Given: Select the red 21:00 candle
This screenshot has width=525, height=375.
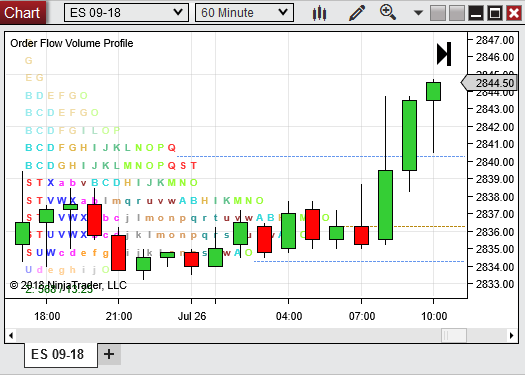Looking at the screenshot, I should (119, 253).
